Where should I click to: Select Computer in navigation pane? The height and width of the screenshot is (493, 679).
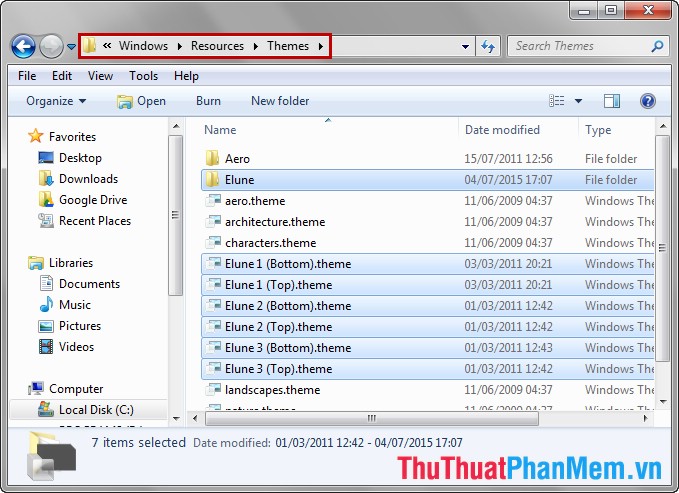tap(65, 389)
